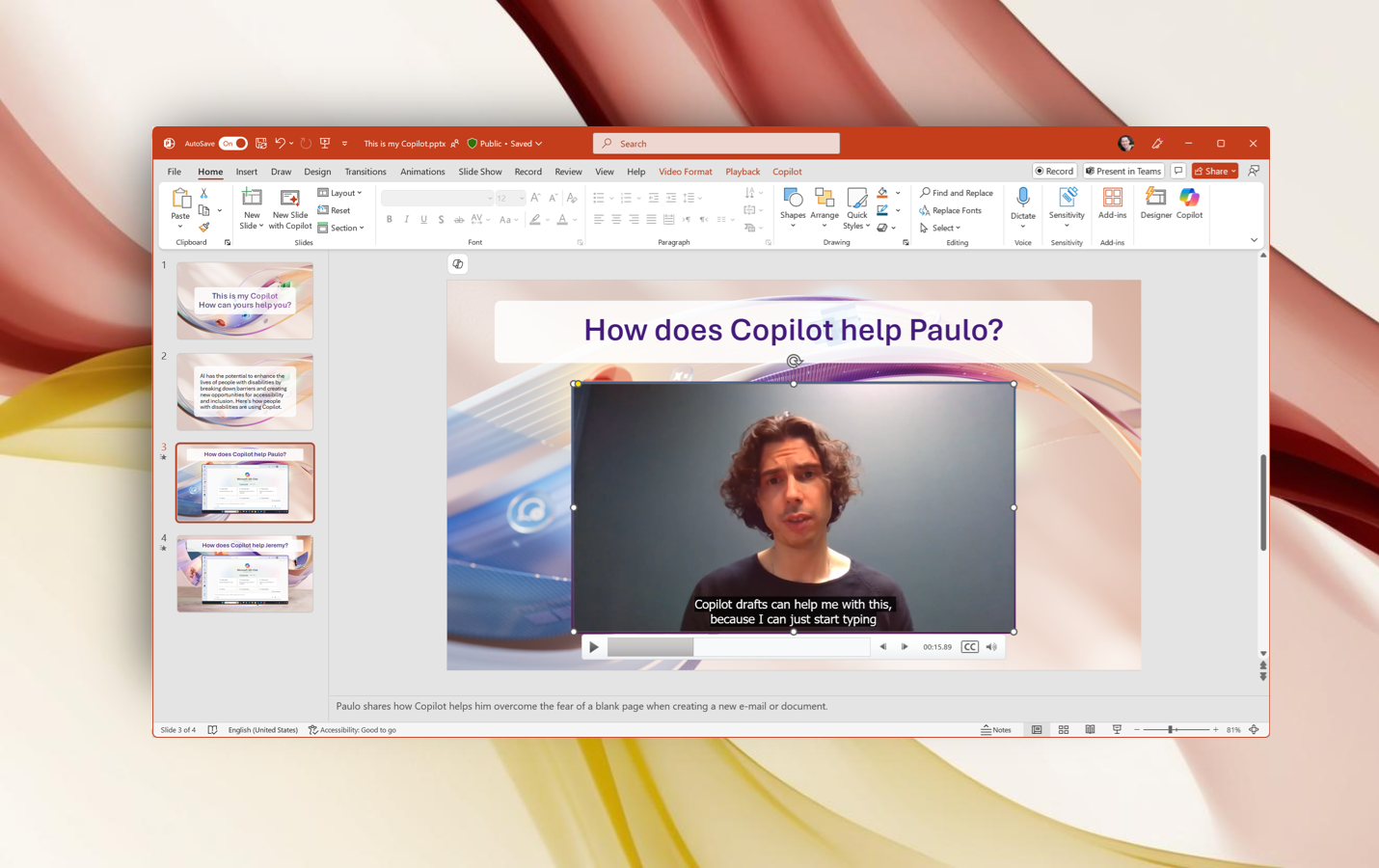The width and height of the screenshot is (1379, 868).
Task: Select the Format Painter brush
Action: (203, 228)
